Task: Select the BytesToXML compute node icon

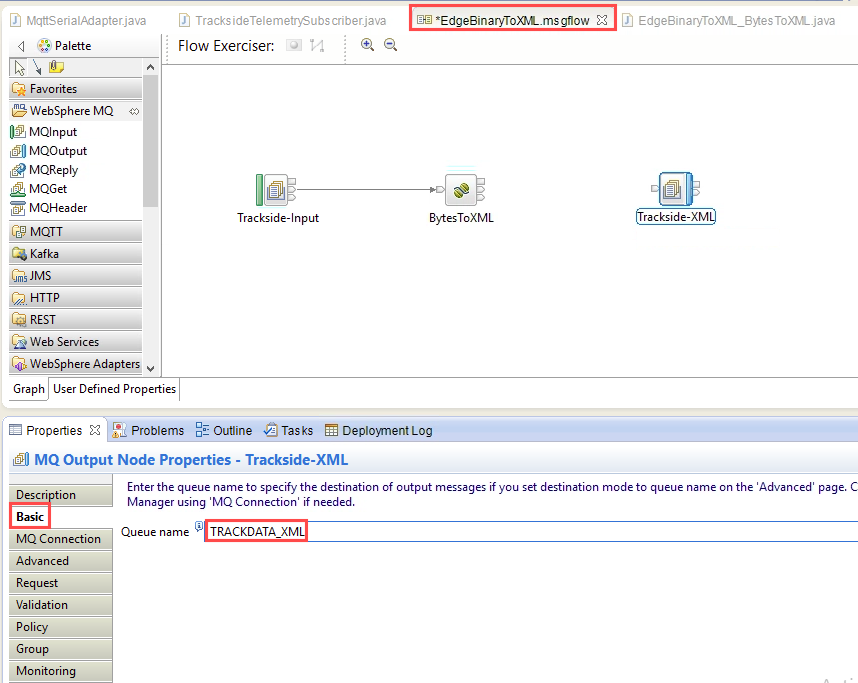Action: [461, 190]
